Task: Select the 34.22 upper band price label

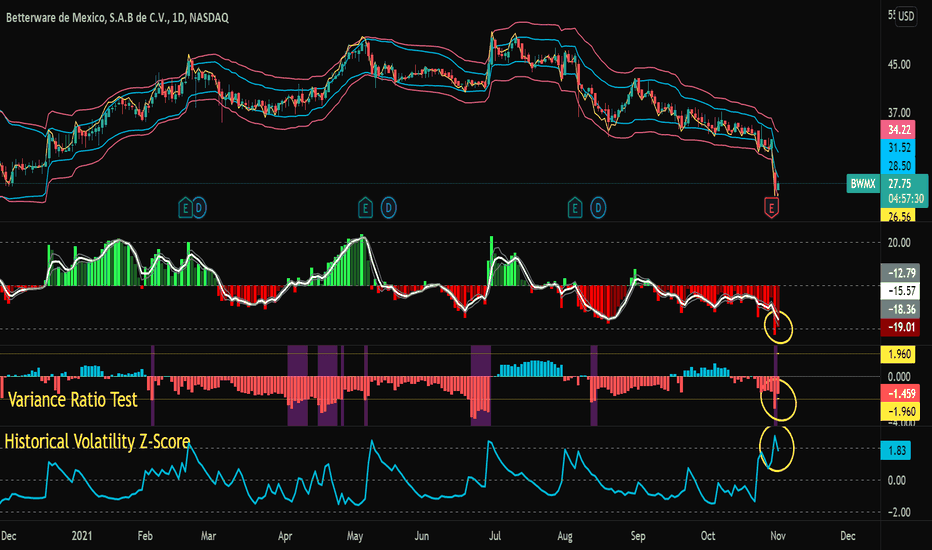Action: tap(898, 130)
